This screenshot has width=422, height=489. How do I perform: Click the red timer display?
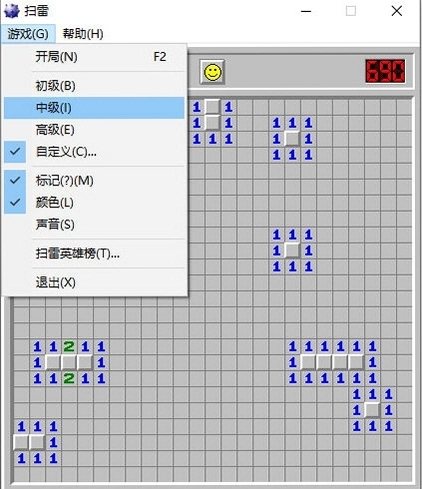[385, 71]
